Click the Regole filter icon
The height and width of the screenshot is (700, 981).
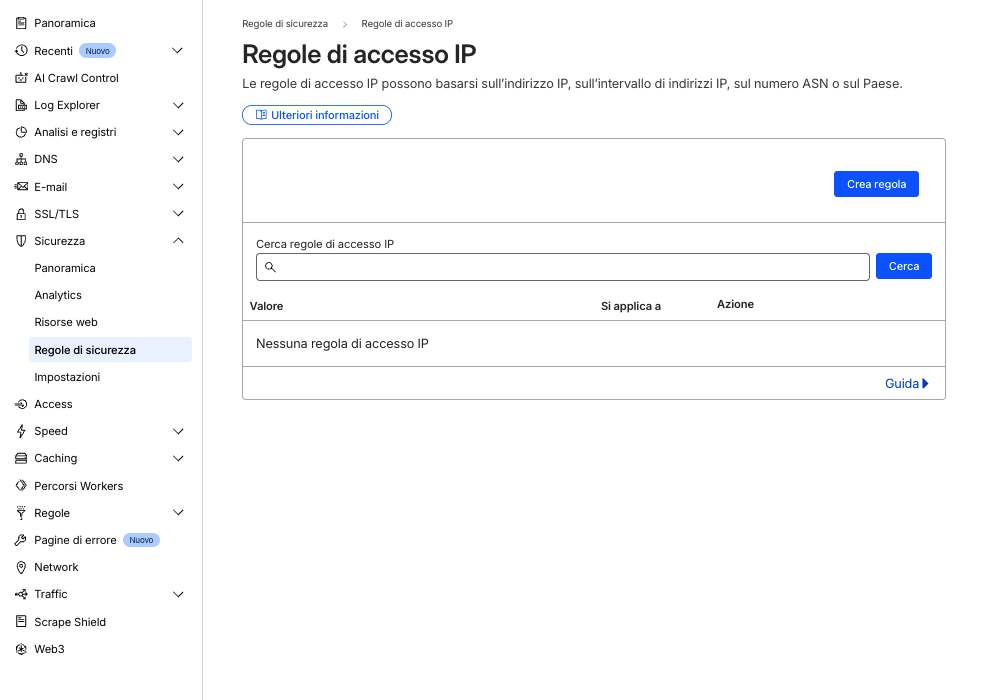pos(21,513)
